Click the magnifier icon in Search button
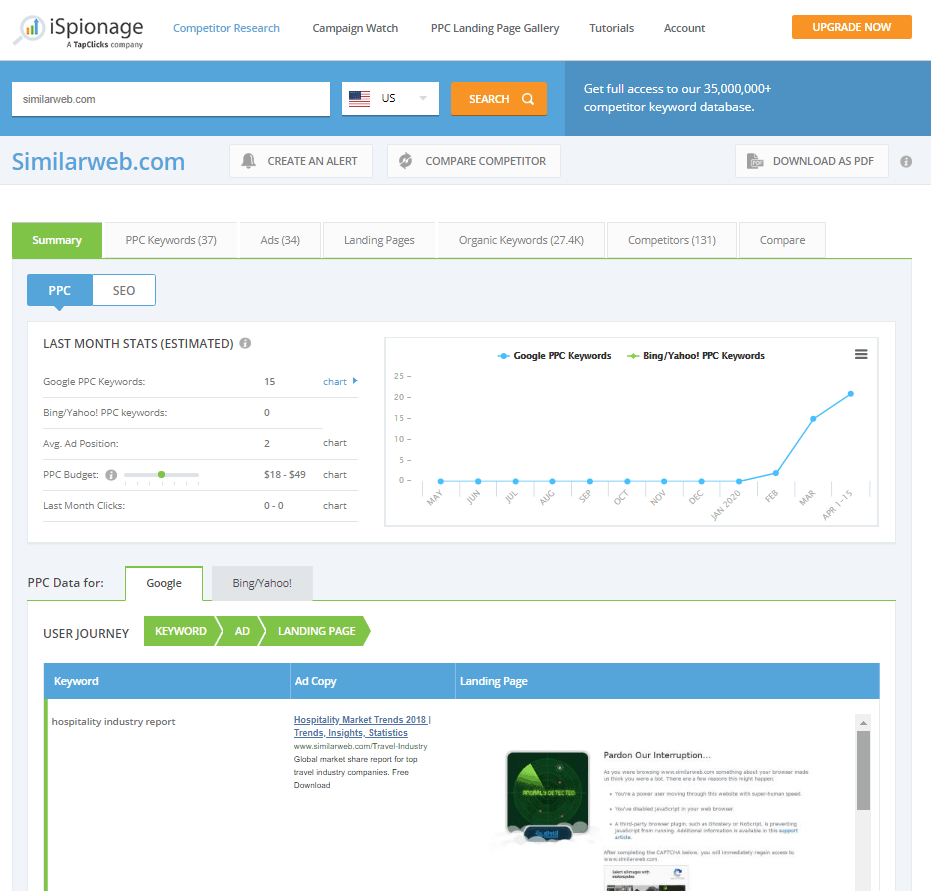Image resolution: width=931 pixels, height=891 pixels. 527,99
